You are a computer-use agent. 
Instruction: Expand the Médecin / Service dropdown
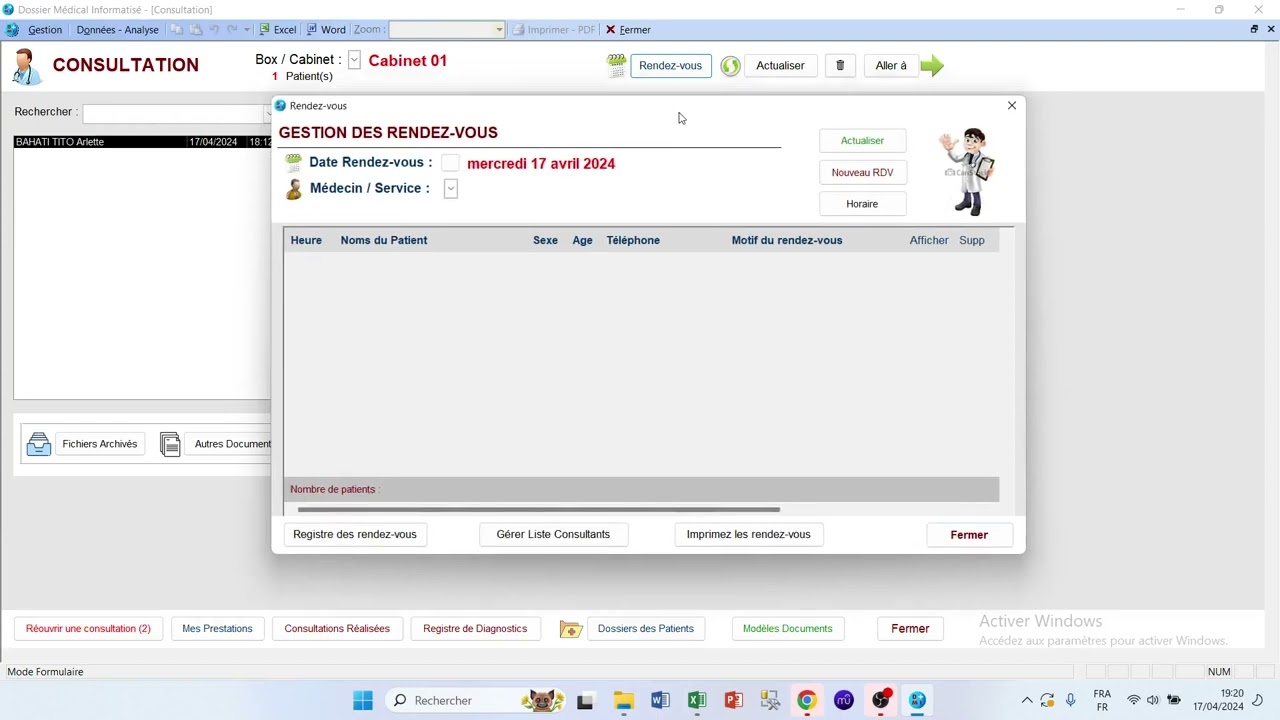[451, 188]
